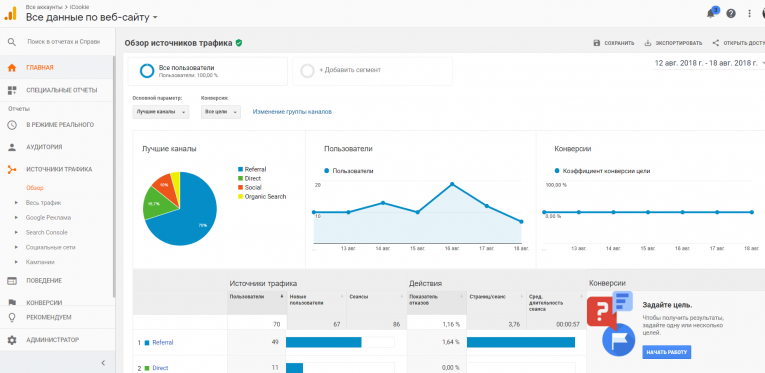
Task: Collapse the sidebar with the chevron
Action: tap(103, 363)
